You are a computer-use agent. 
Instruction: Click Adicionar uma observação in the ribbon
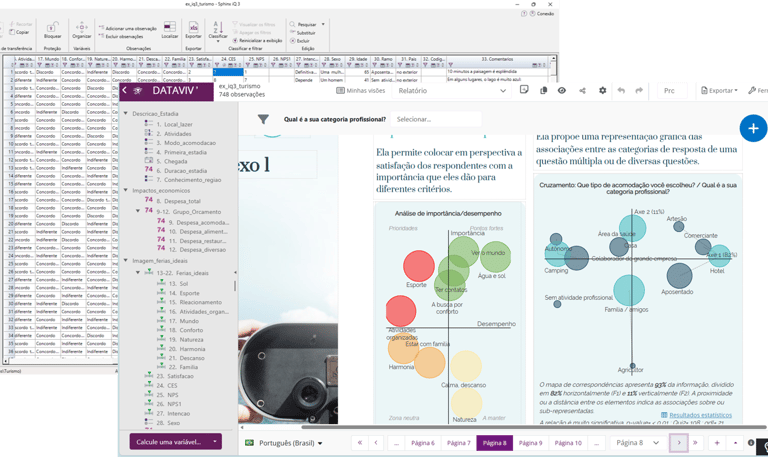[128, 28]
